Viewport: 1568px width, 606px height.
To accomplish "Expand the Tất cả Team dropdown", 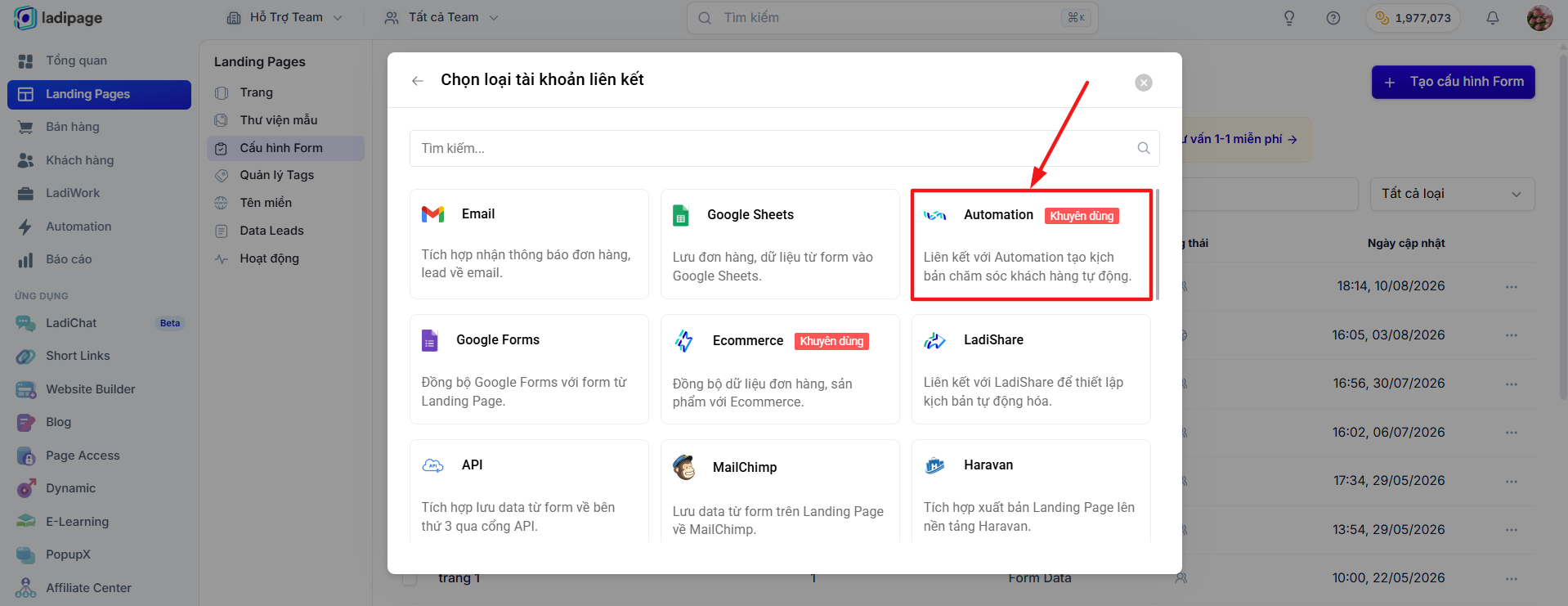I will (x=441, y=17).
